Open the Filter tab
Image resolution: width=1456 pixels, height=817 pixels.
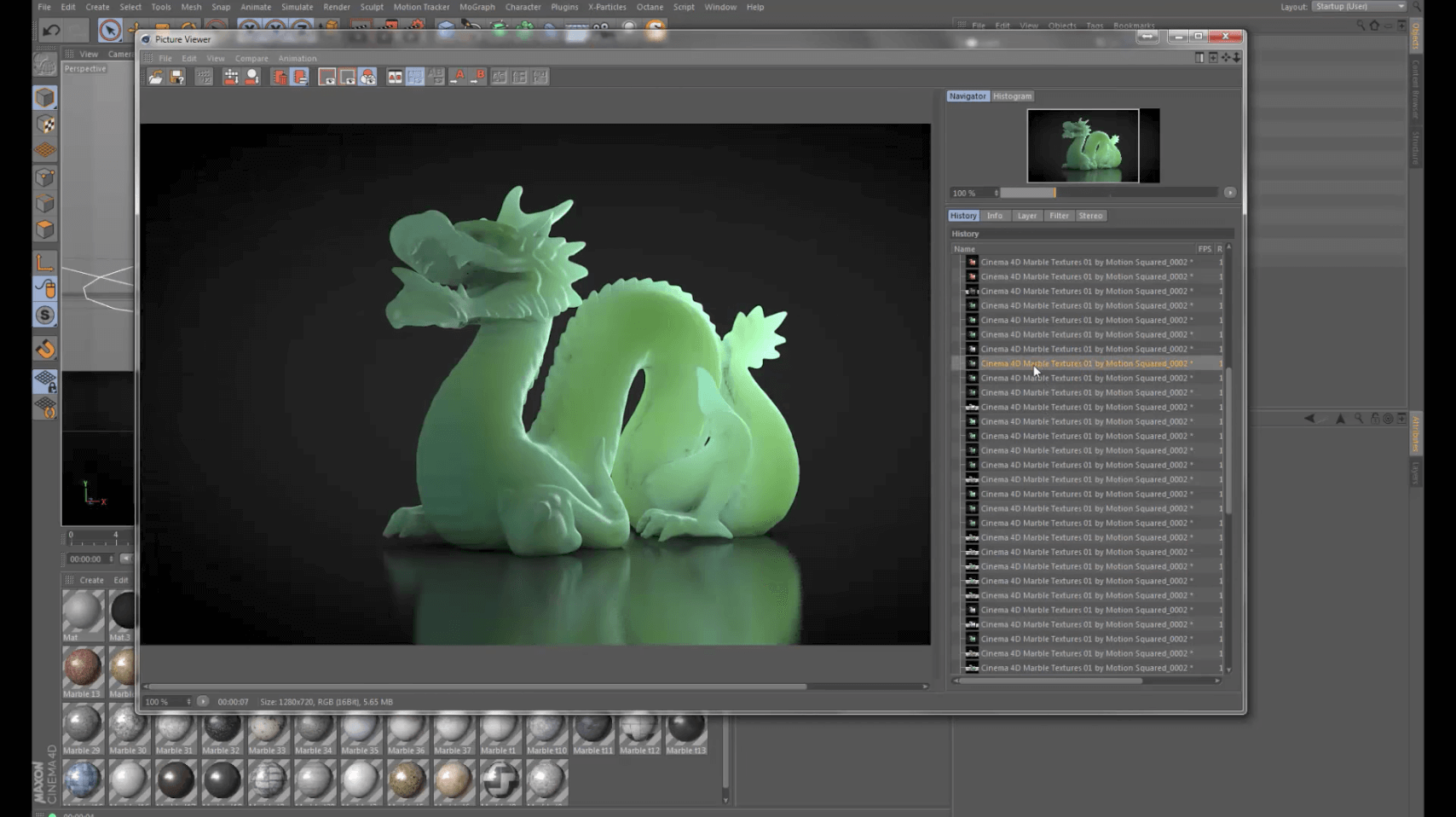[x=1059, y=216]
